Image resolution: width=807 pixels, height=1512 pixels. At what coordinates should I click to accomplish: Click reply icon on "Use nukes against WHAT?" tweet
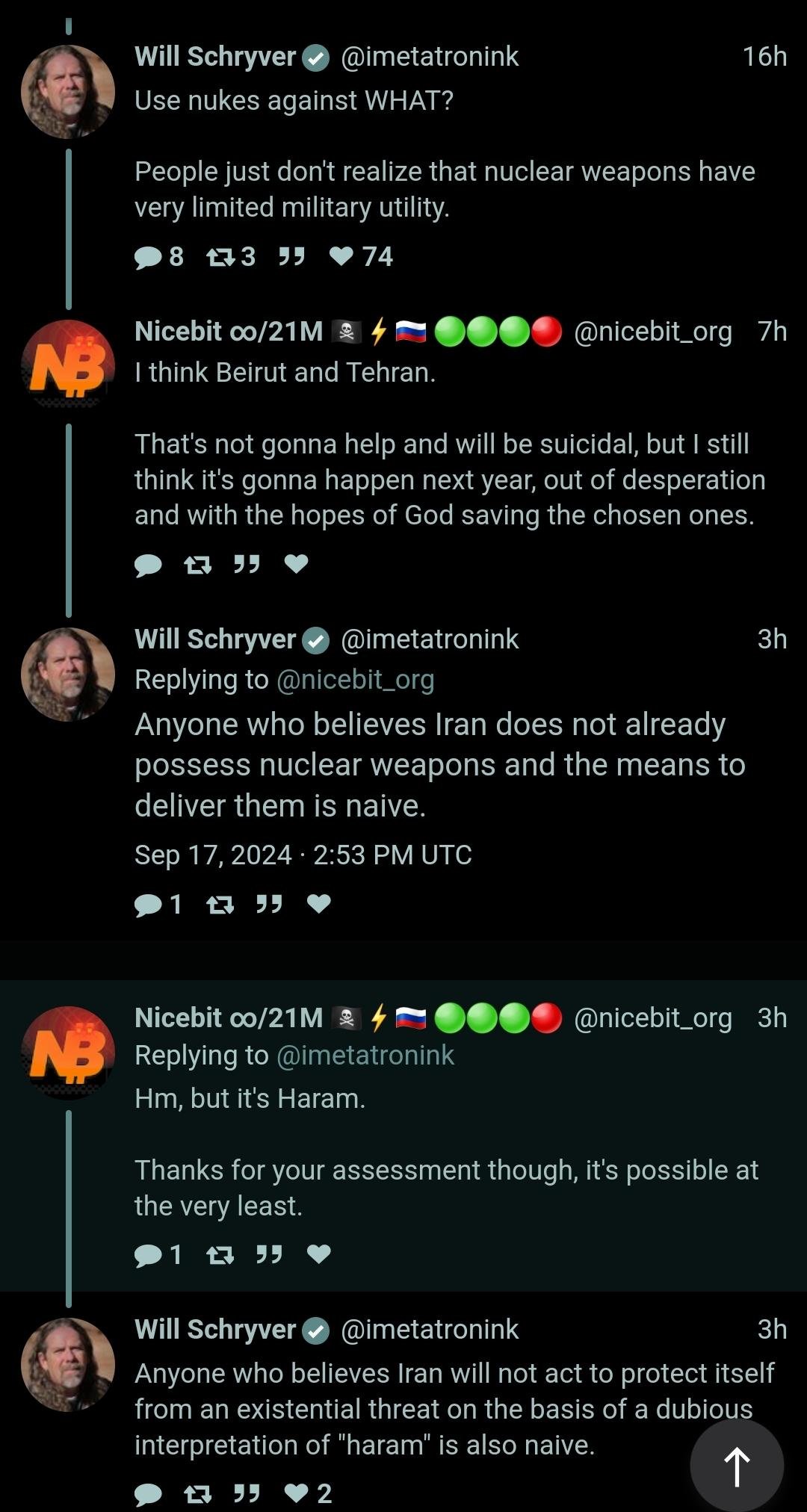click(149, 257)
